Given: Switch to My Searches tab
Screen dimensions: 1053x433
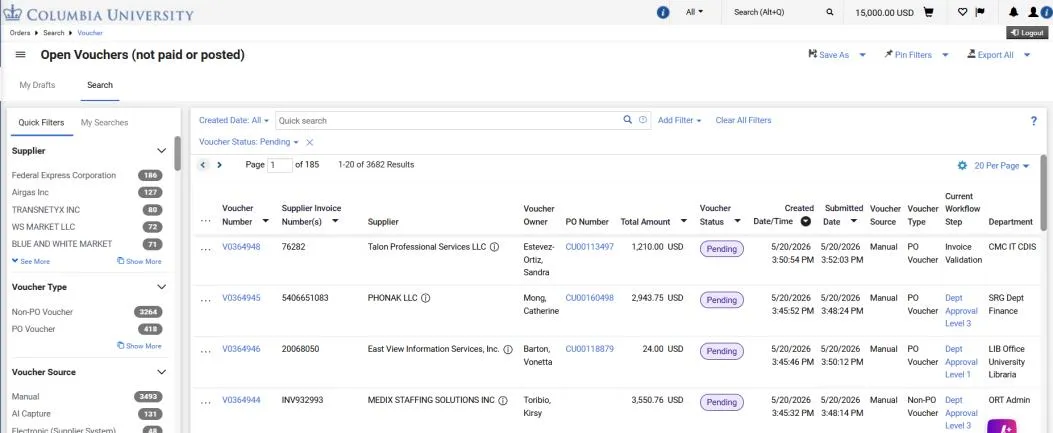Looking at the screenshot, I should click(104, 122).
